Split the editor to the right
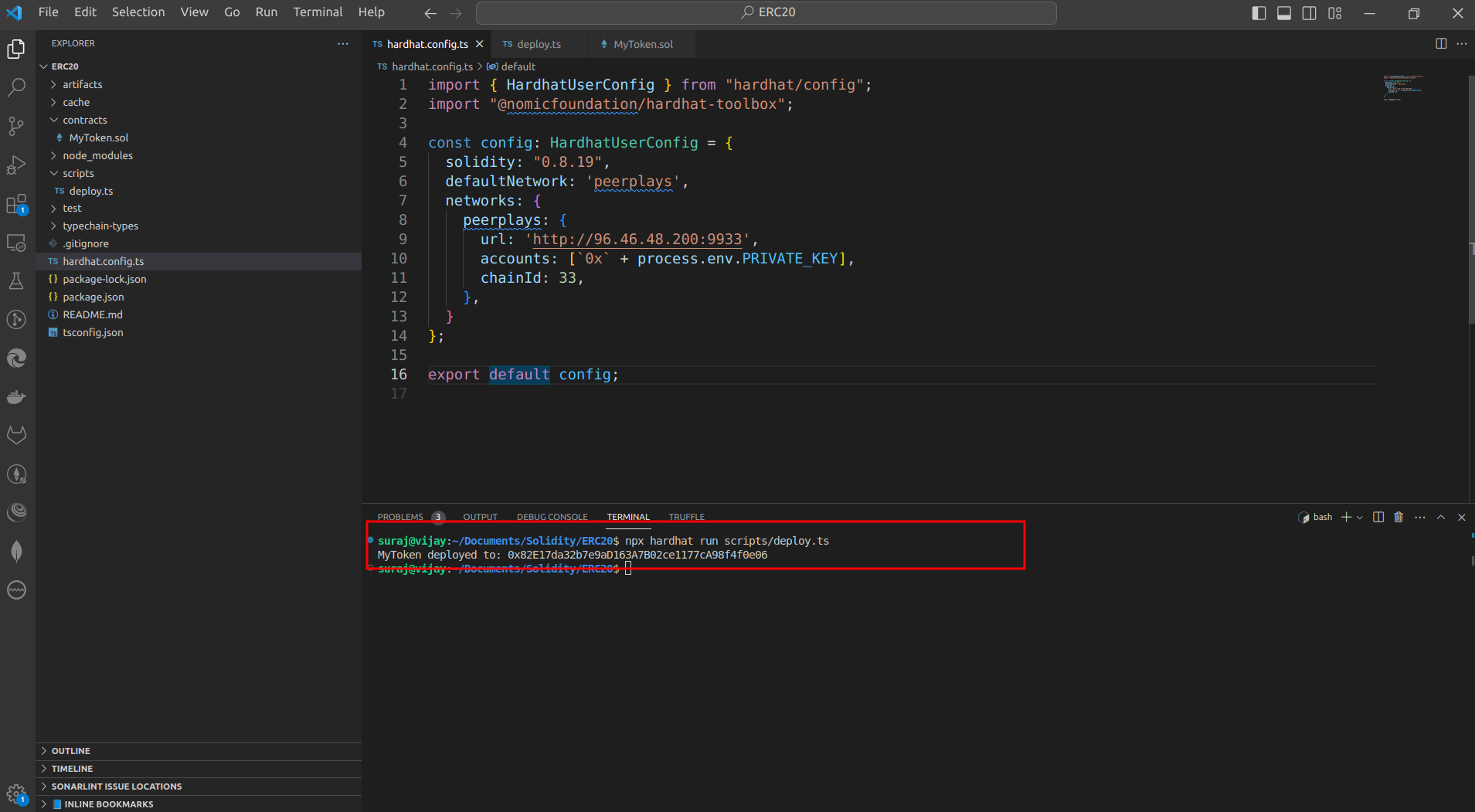 point(1441,44)
